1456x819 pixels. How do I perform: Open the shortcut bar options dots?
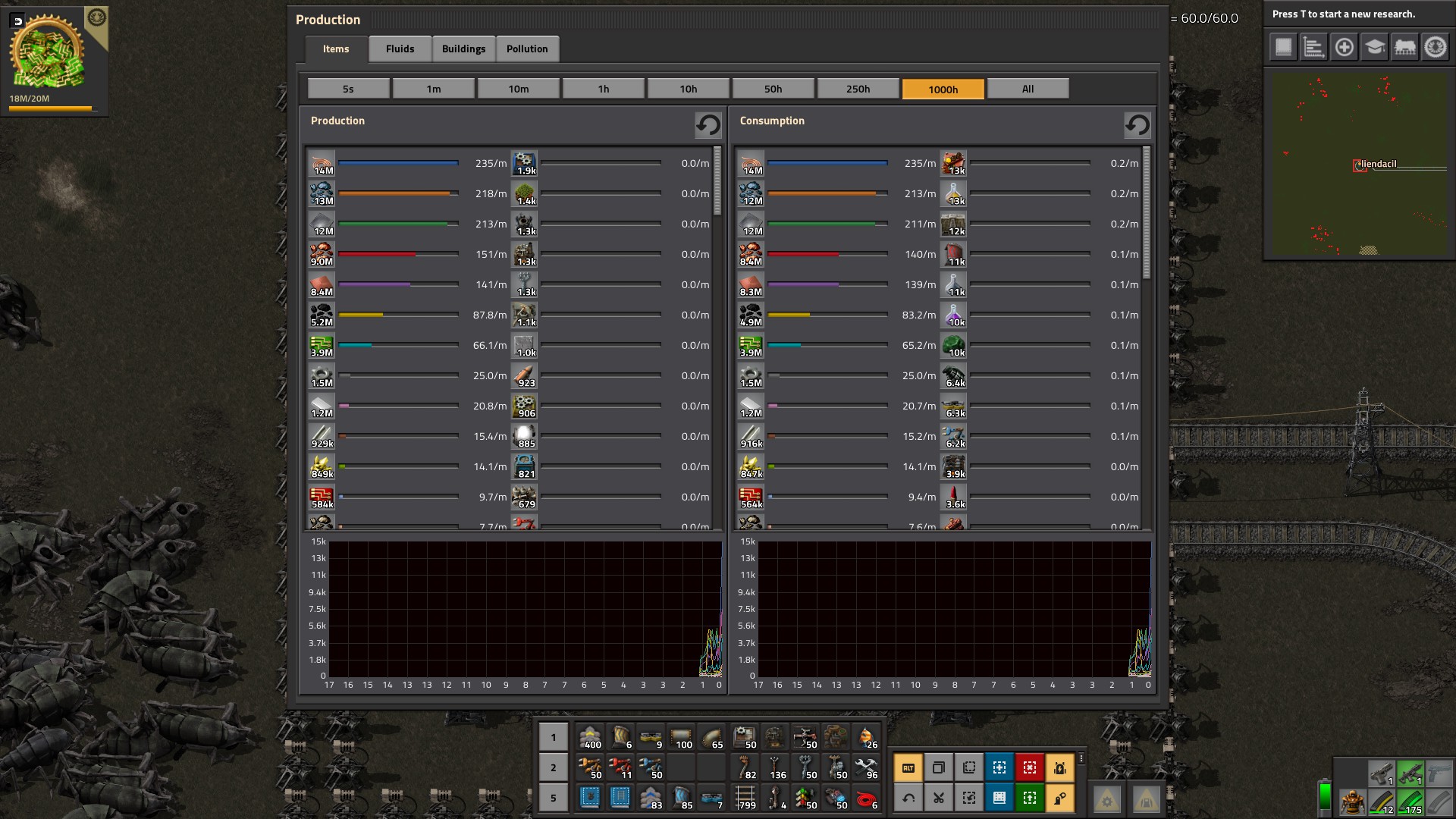1081,758
